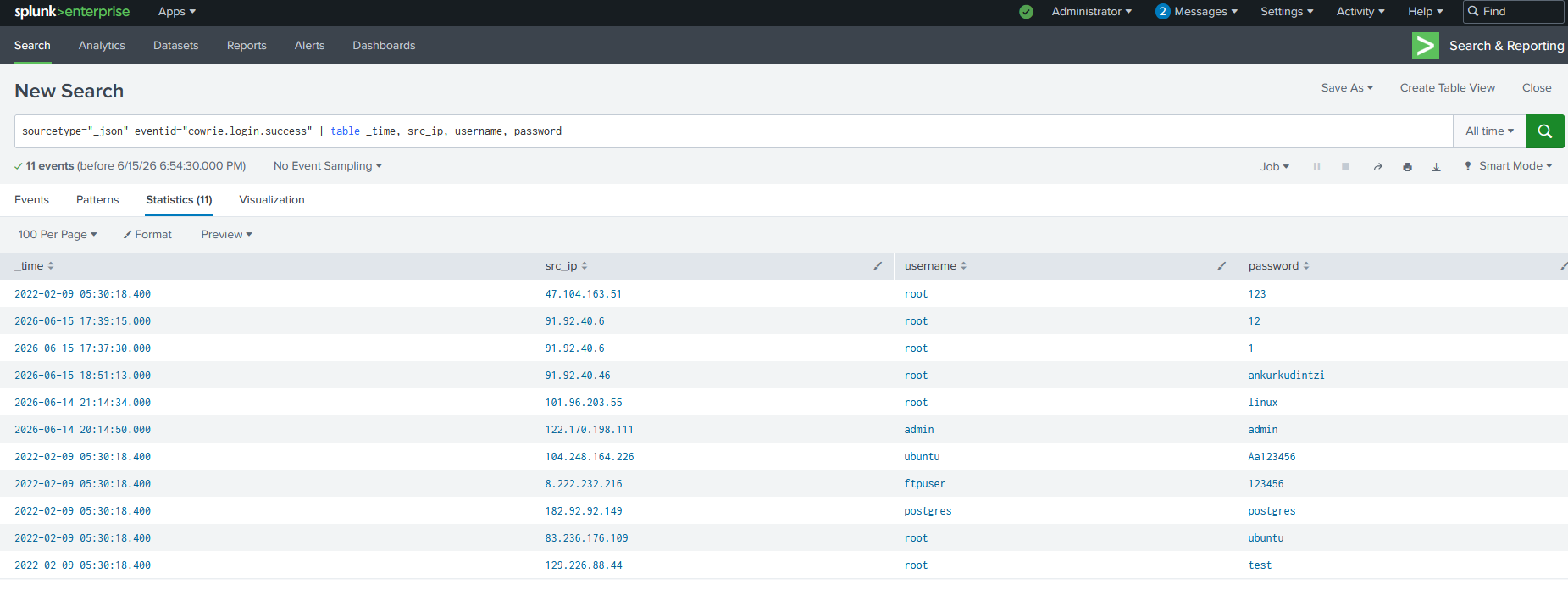Open All time range picker

tap(1489, 131)
